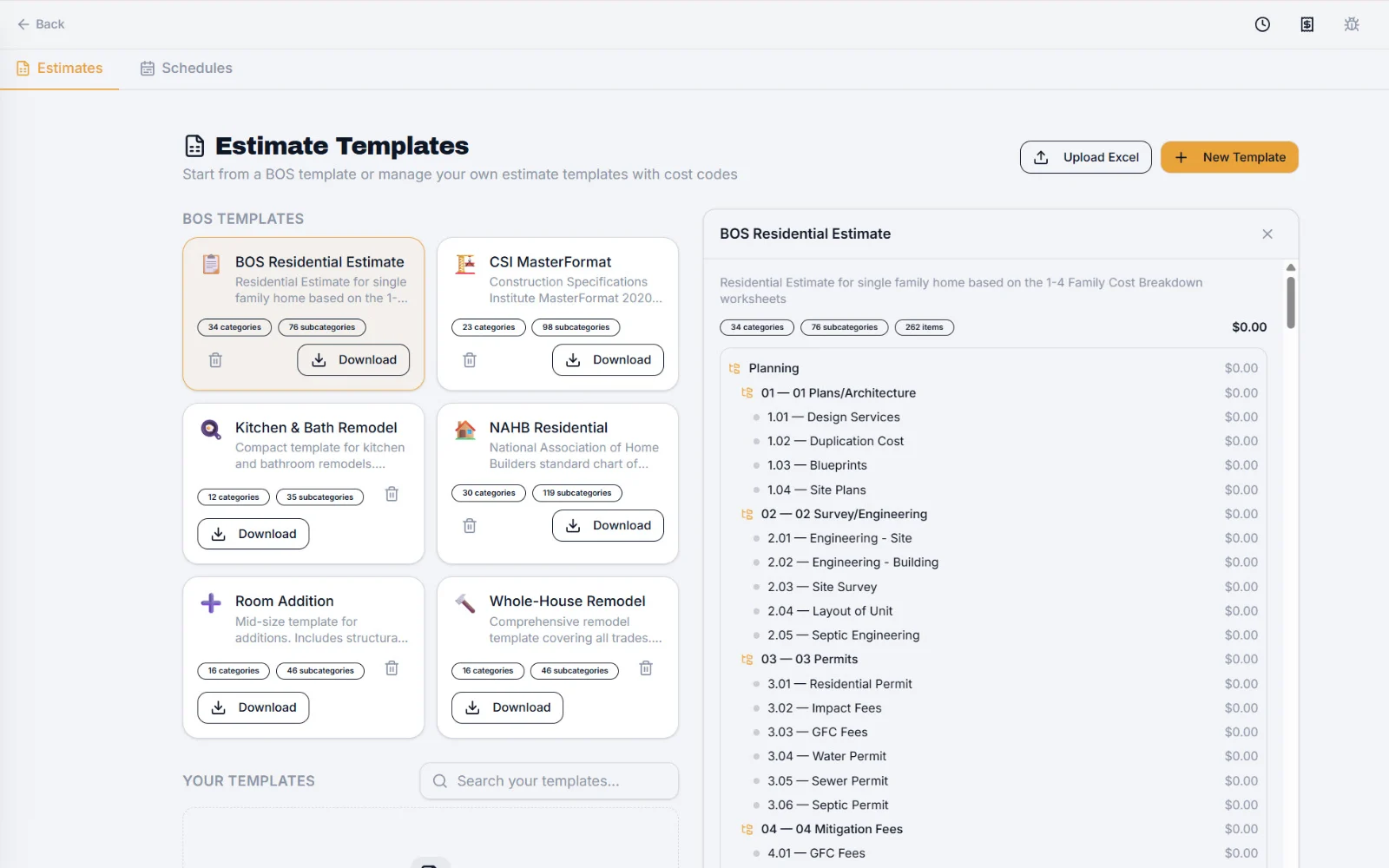Download the Whole-House Remodel template

pos(507,707)
